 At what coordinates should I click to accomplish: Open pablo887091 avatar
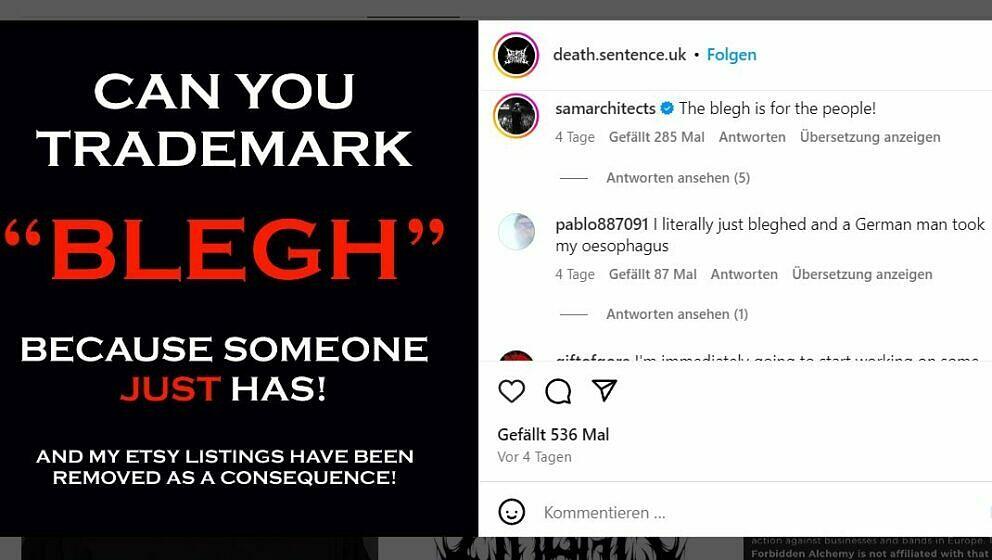click(516, 232)
